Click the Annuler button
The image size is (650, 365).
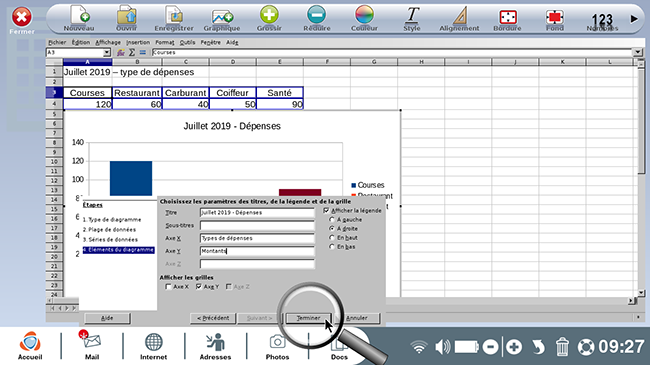coord(357,318)
